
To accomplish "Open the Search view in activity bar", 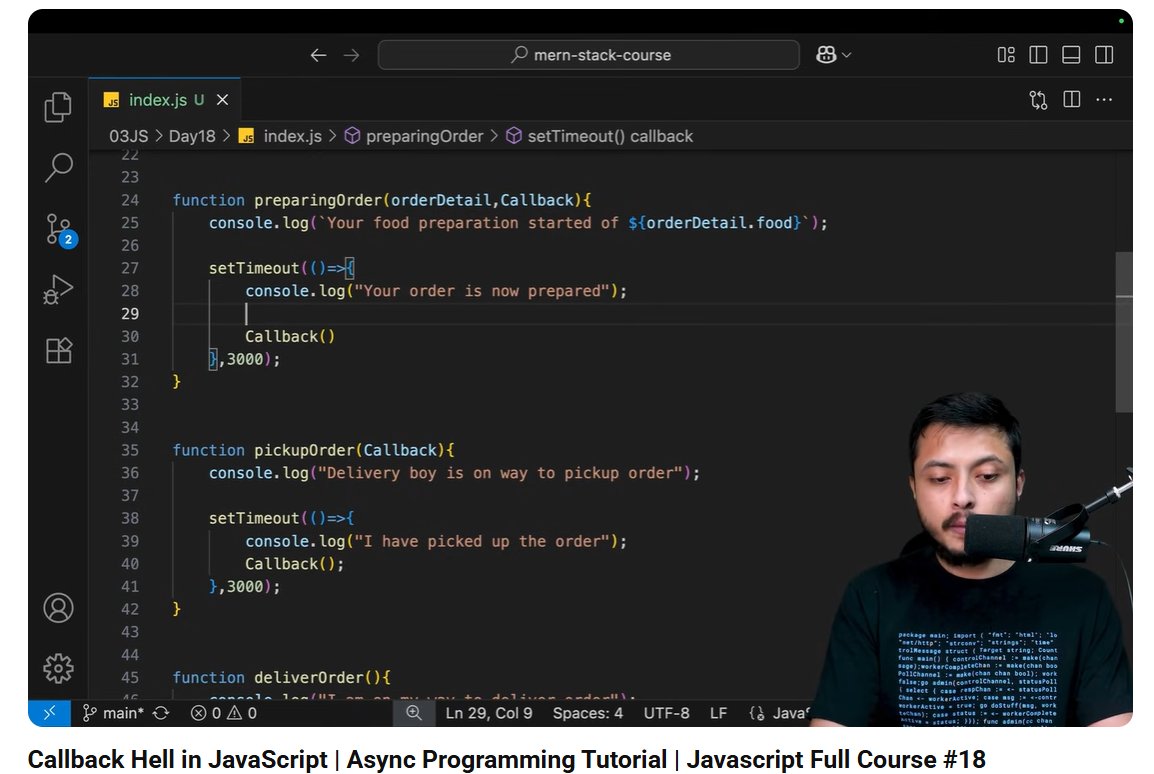I will click(x=58, y=168).
